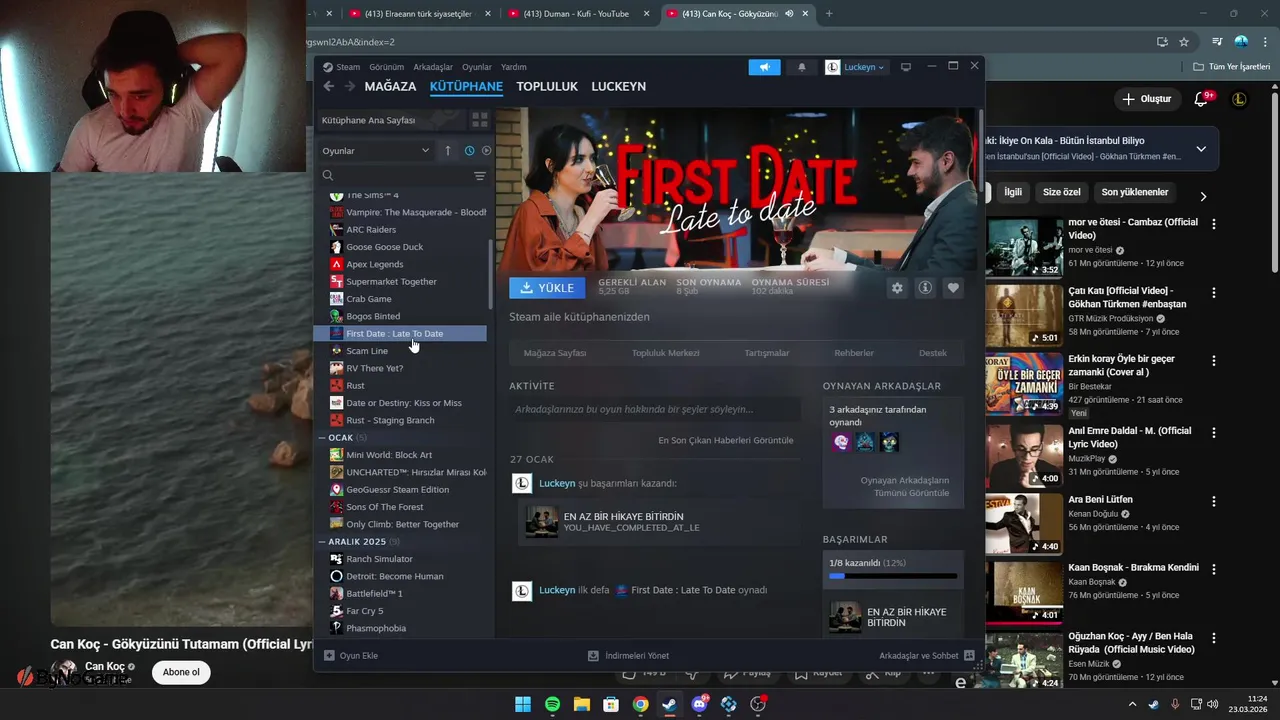The image size is (1280, 720).
Task: Open Discord from the taskbar
Action: pyautogui.click(x=699, y=704)
